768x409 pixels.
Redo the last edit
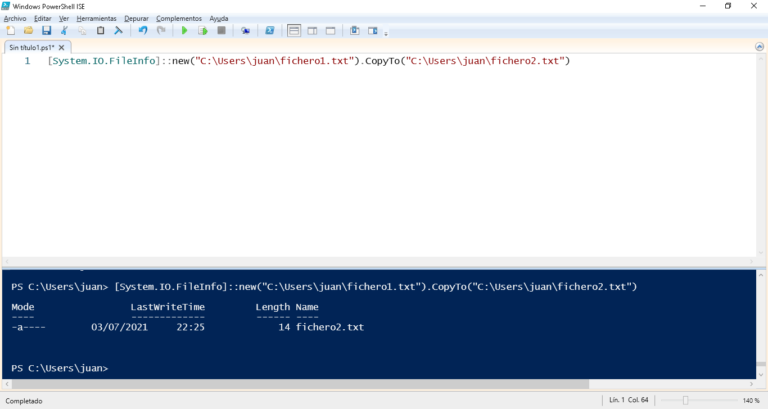[x=161, y=31]
